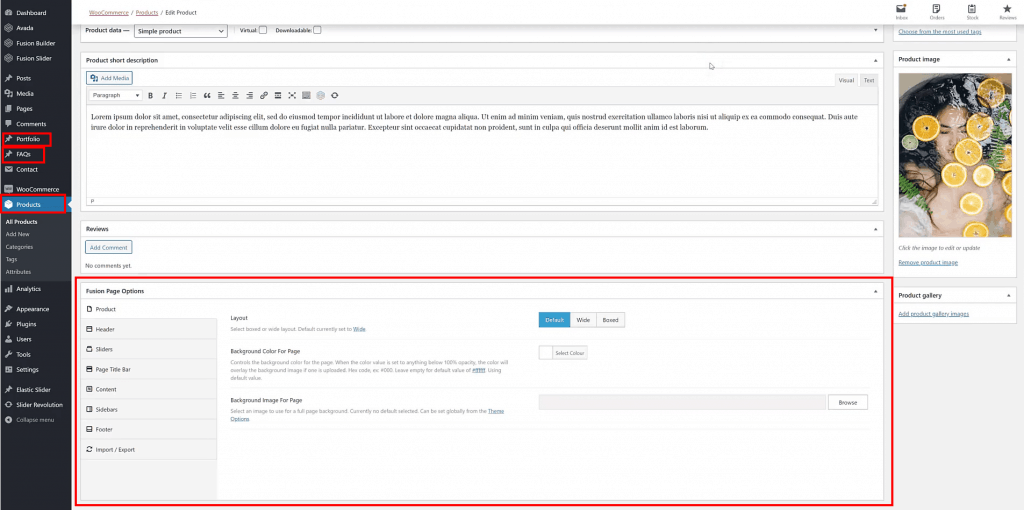Enter distraction-free fullscreen editor mode
Screen dimensions: 1024x510
pyautogui.click(x=292, y=95)
